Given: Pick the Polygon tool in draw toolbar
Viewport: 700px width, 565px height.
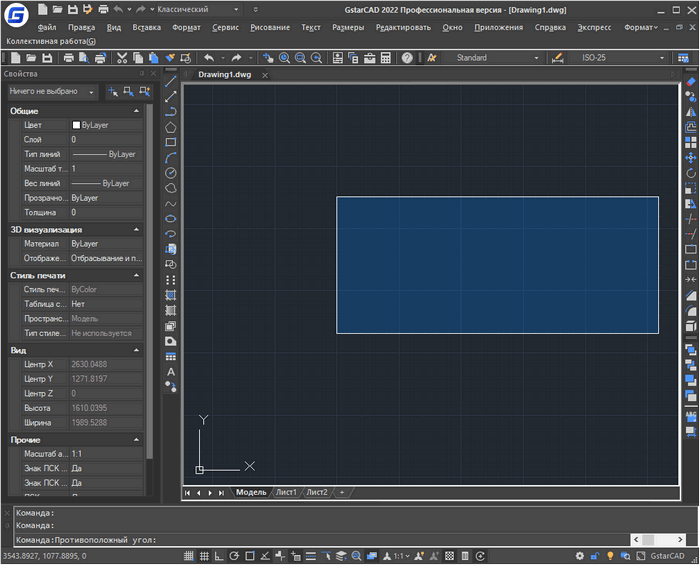Looking at the screenshot, I should 171,127.
